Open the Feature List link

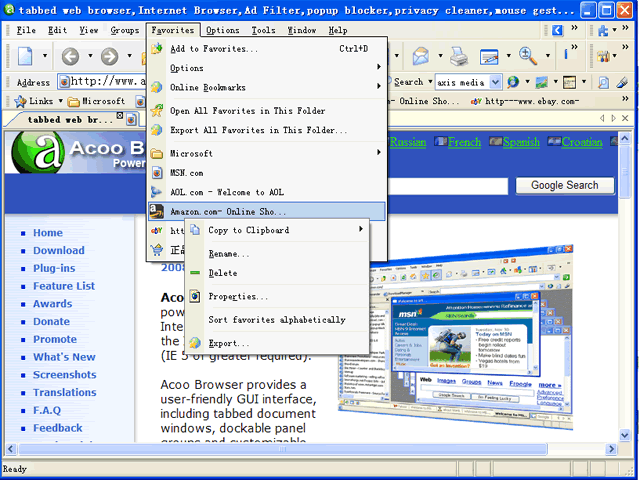(x=64, y=286)
